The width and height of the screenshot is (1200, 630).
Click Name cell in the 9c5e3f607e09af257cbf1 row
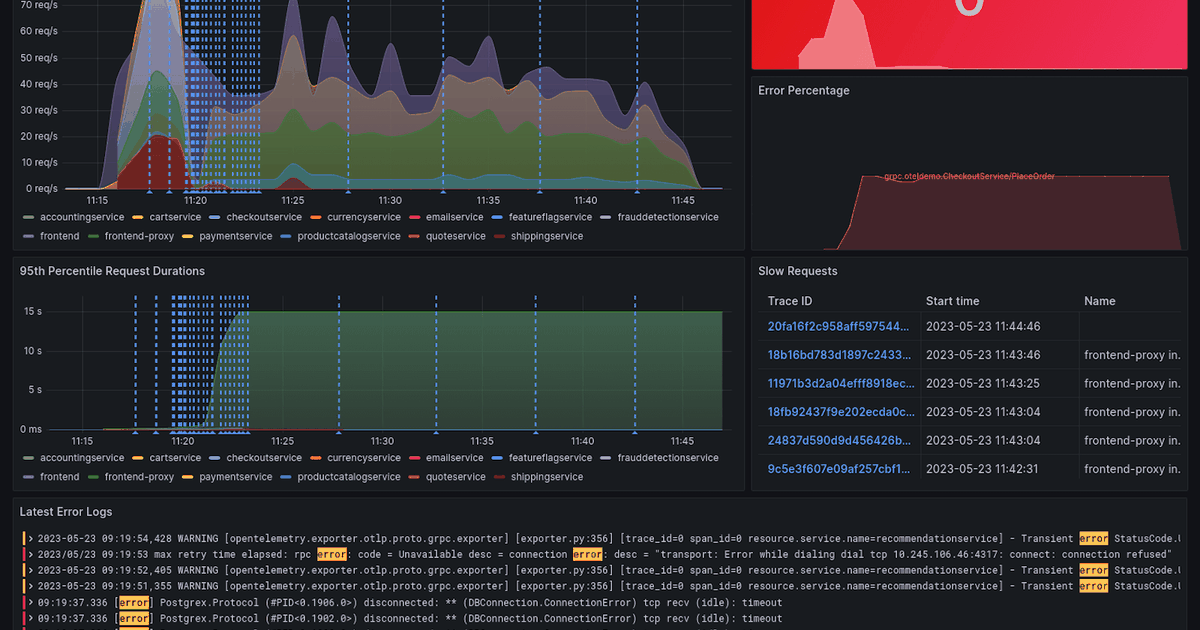coord(1132,468)
